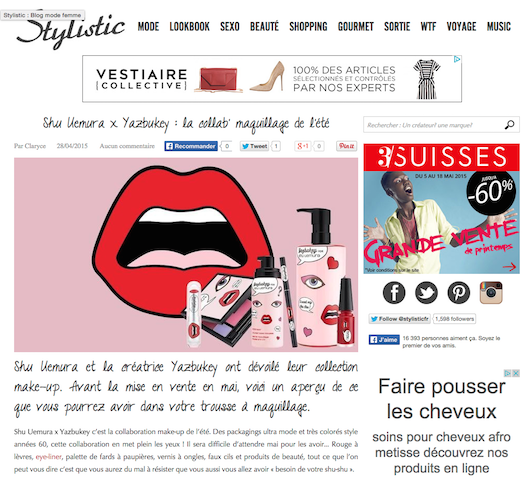The width and height of the screenshot is (524, 480).
Task: Click the Tweet share button
Action: coord(254,146)
